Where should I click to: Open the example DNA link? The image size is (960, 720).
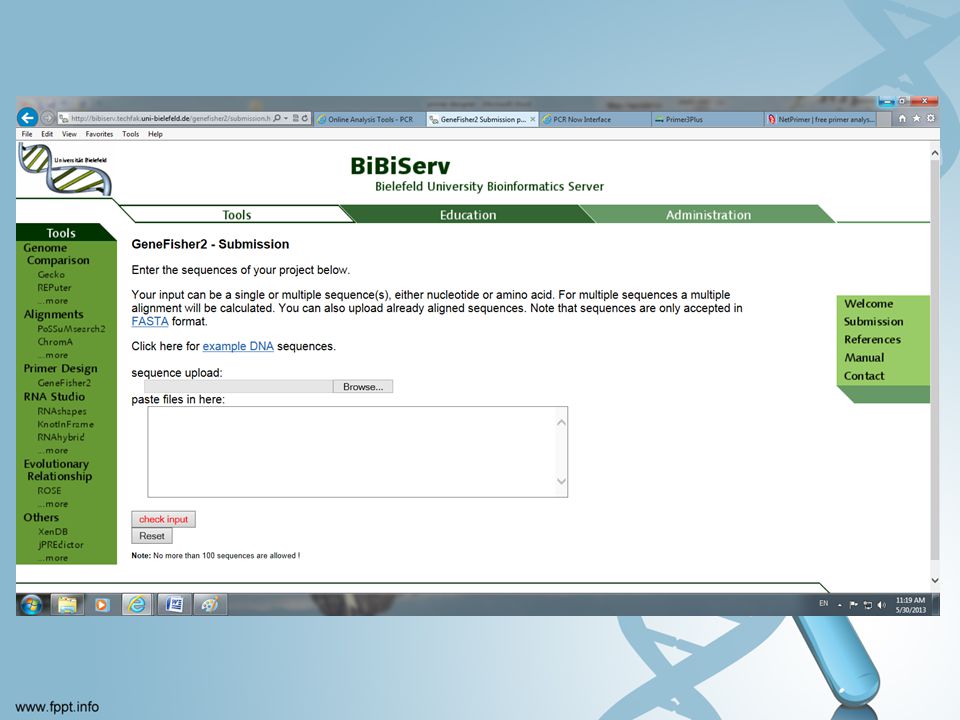tap(238, 346)
